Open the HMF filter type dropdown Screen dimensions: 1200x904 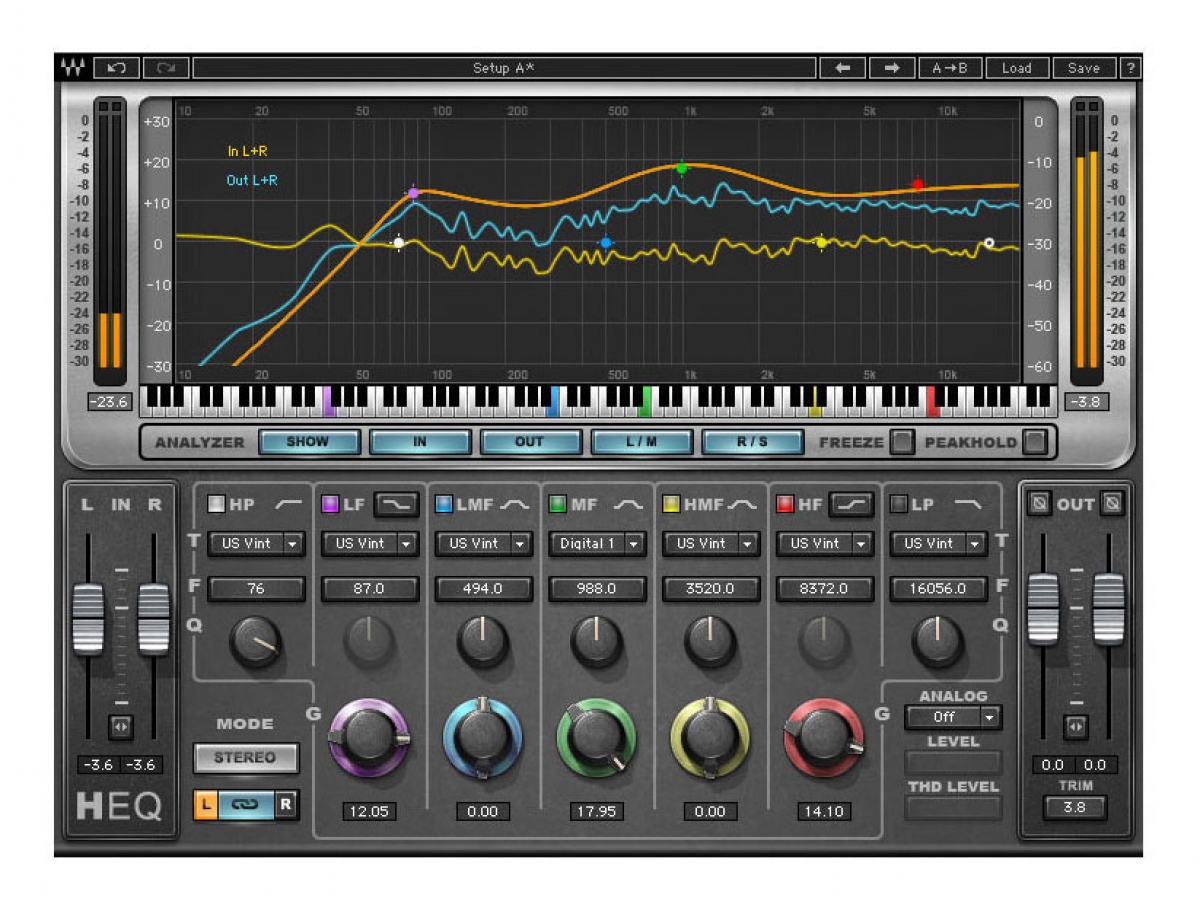tap(712, 544)
